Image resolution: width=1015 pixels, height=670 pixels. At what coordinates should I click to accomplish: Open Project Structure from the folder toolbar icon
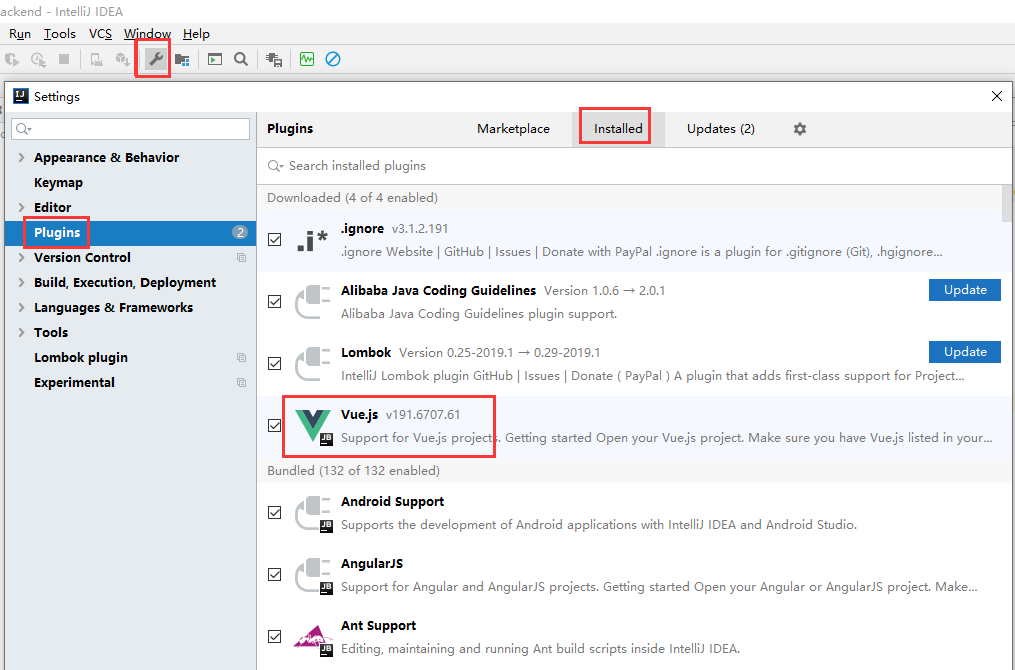[182, 60]
